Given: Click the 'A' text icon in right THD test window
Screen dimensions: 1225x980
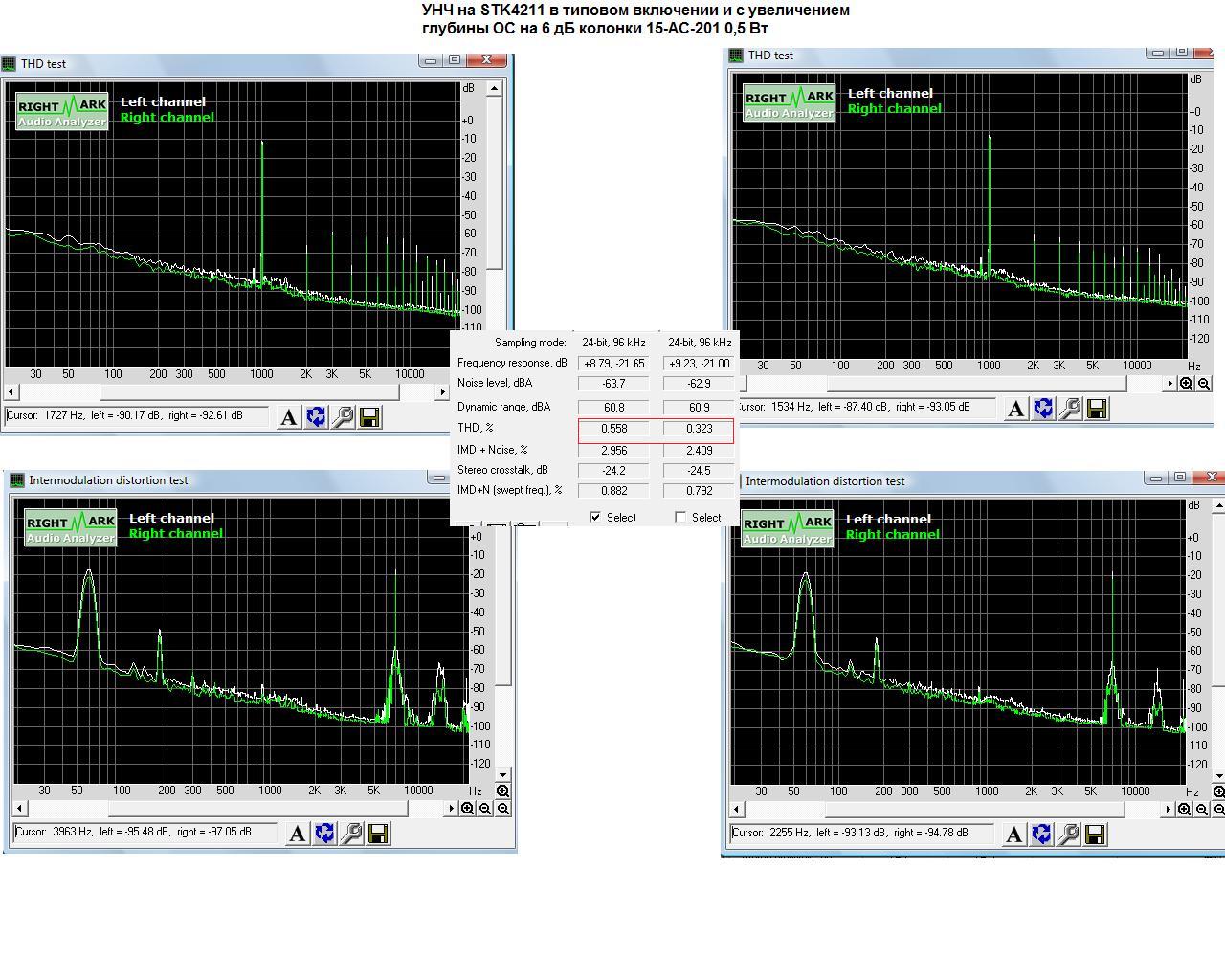Looking at the screenshot, I should [x=1016, y=409].
